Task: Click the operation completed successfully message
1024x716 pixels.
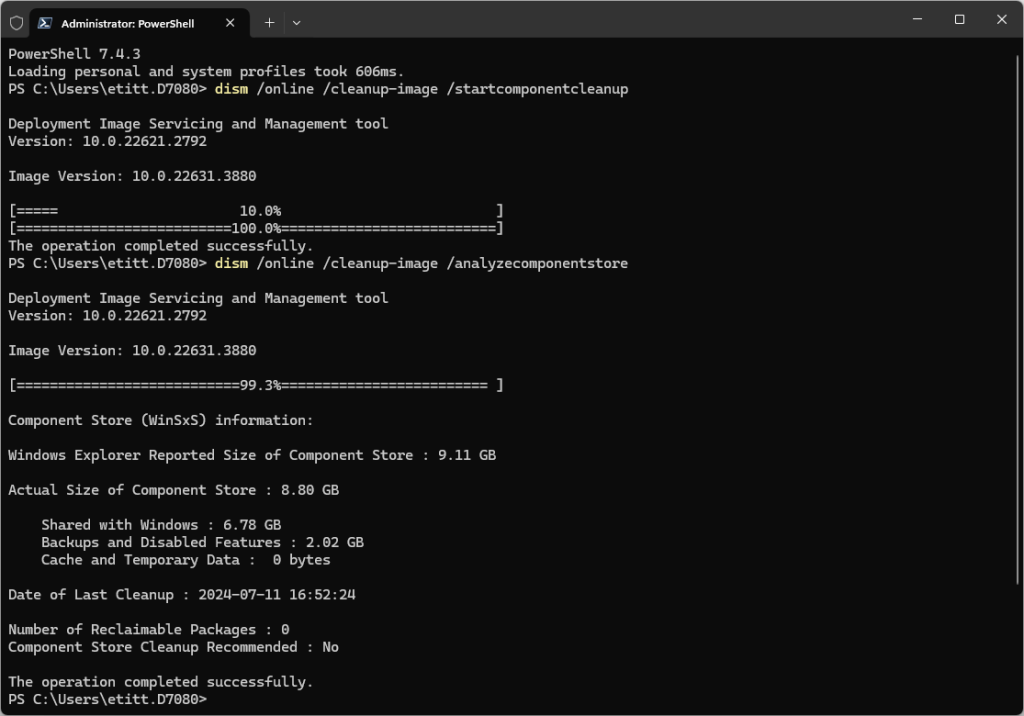Action: coord(160,681)
